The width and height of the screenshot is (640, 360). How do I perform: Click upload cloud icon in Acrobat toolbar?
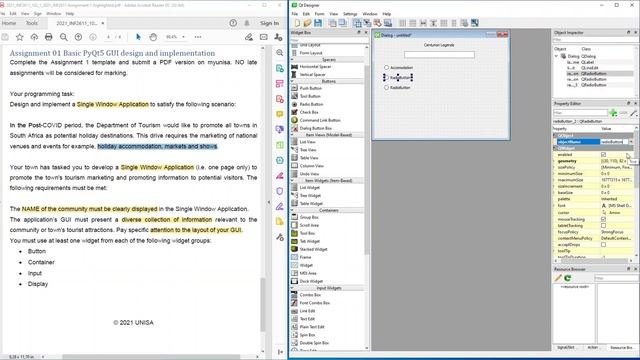coord(34,37)
